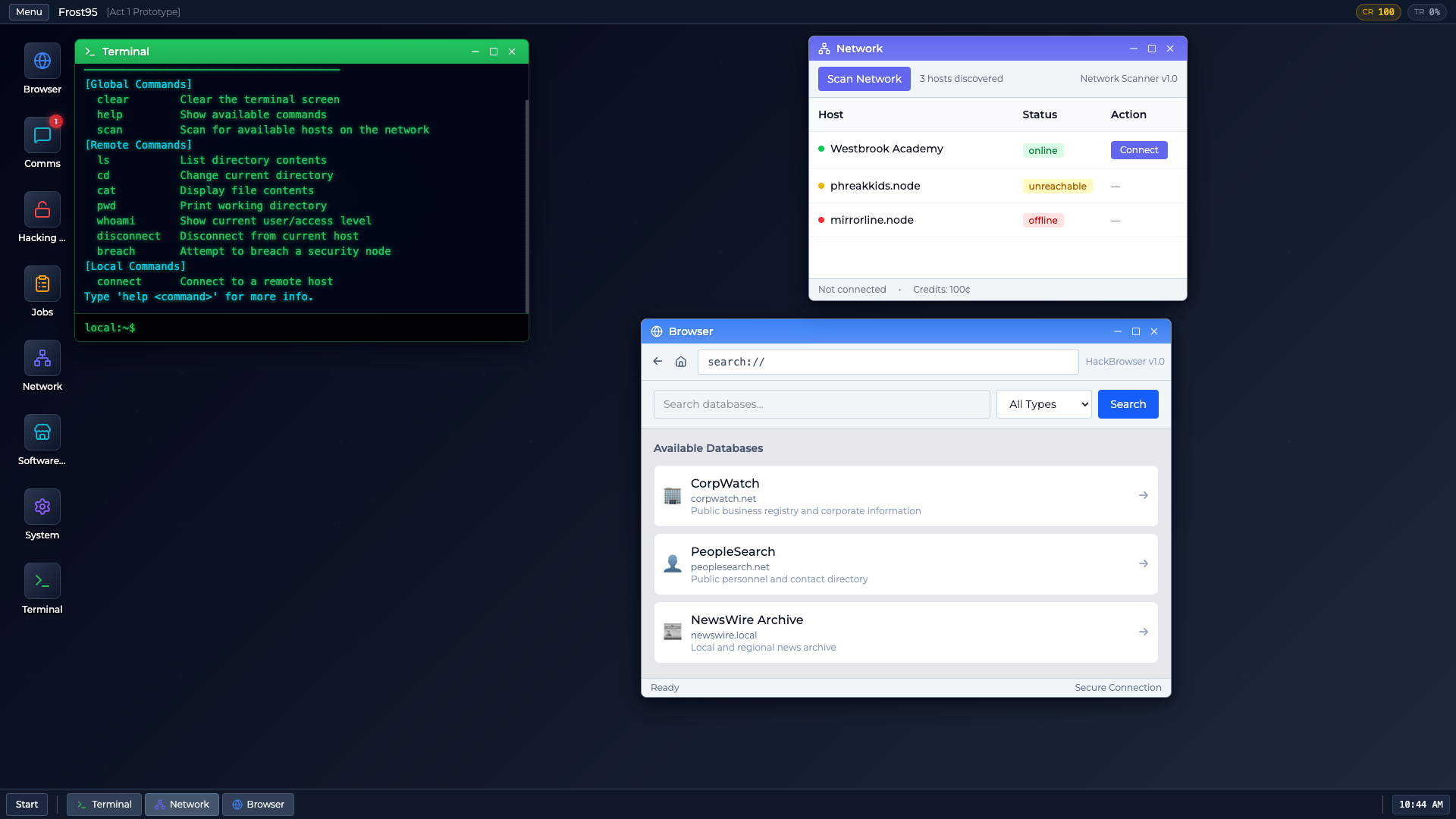Viewport: 1456px width, 819px height.
Task: Open the CorpWatch database entry arrow
Action: coord(1143,495)
